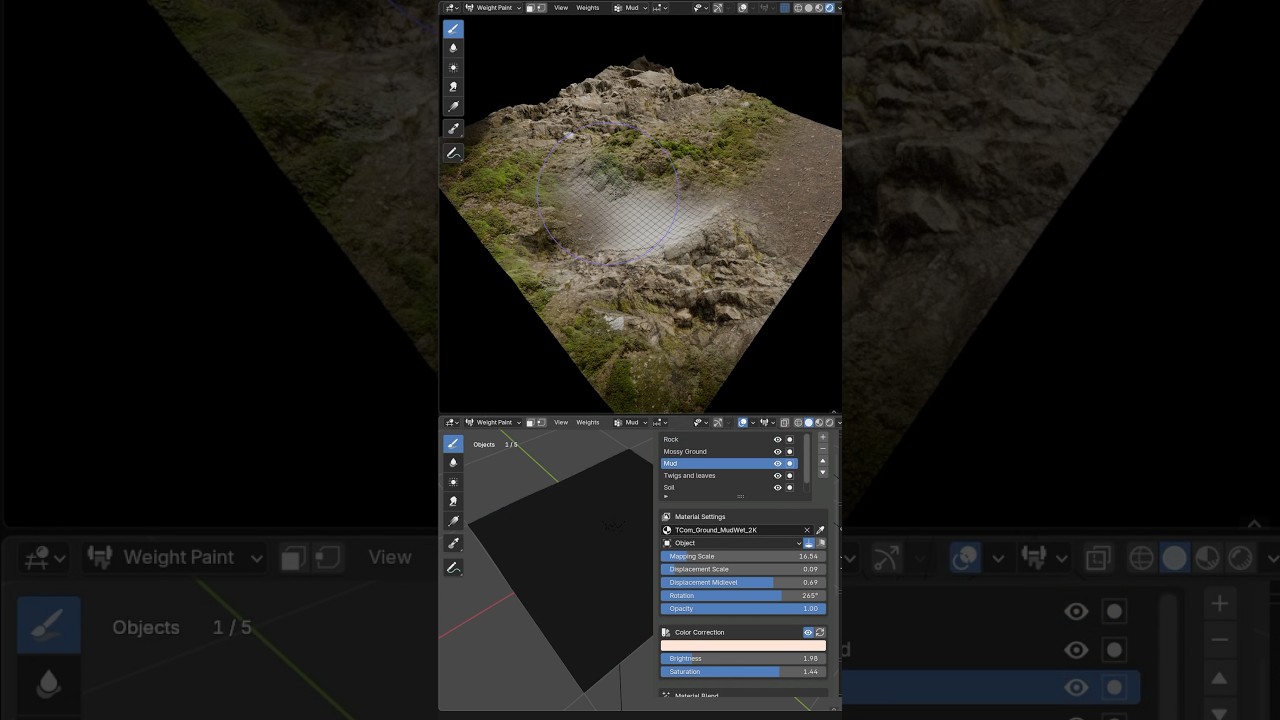This screenshot has height=720, width=1280.
Task: Open the View menu in top viewport
Action: [x=561, y=7]
